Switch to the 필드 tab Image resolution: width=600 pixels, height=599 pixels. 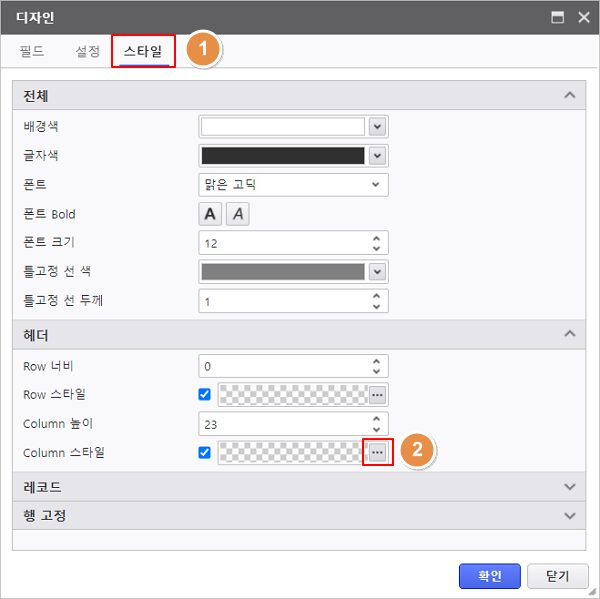(x=32, y=51)
